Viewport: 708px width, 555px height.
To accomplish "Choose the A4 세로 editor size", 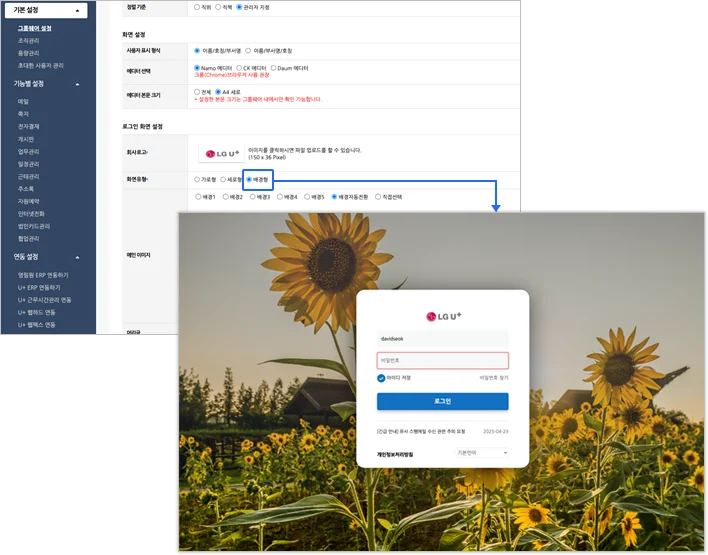I will click(x=224, y=92).
